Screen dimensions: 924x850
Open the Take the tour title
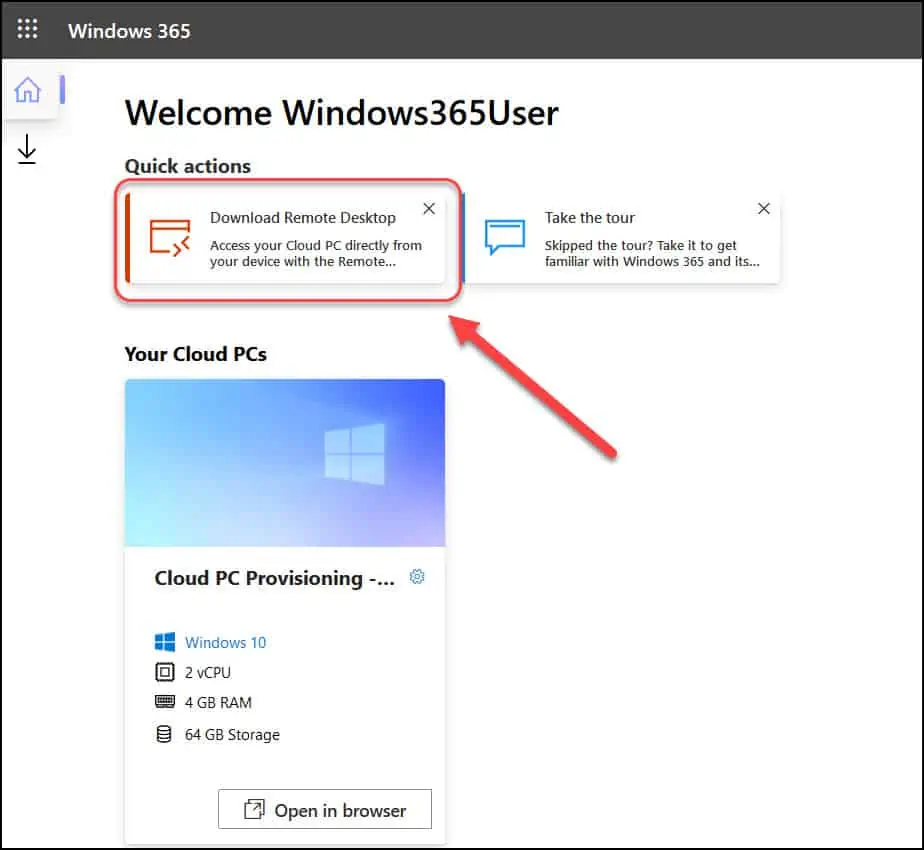tap(589, 218)
